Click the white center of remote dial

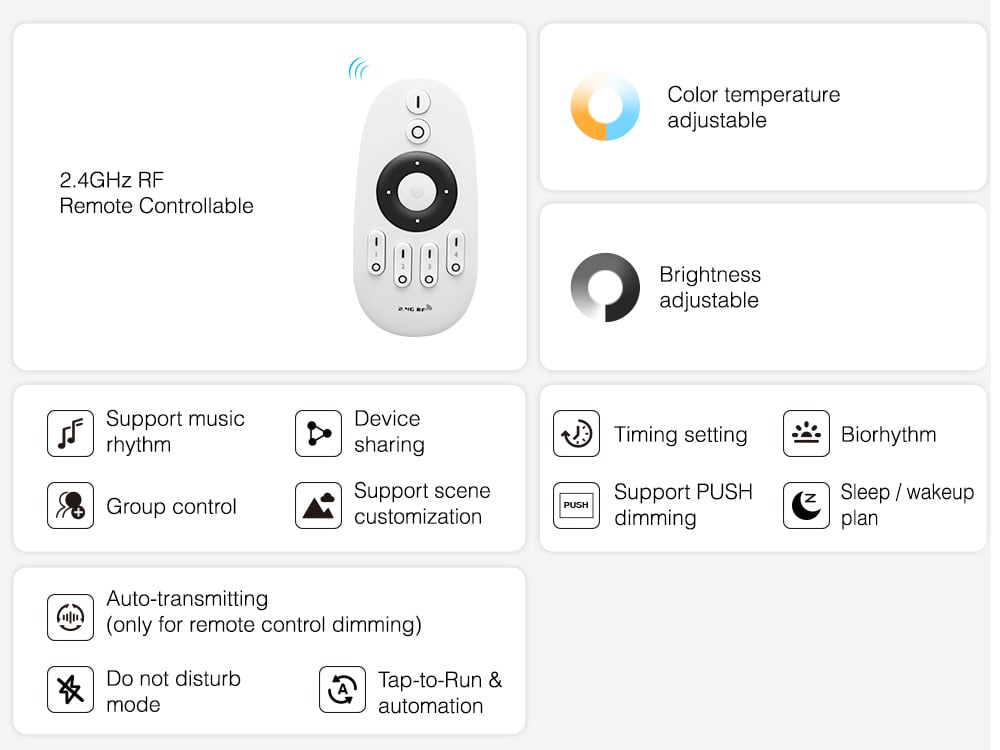coord(416,191)
